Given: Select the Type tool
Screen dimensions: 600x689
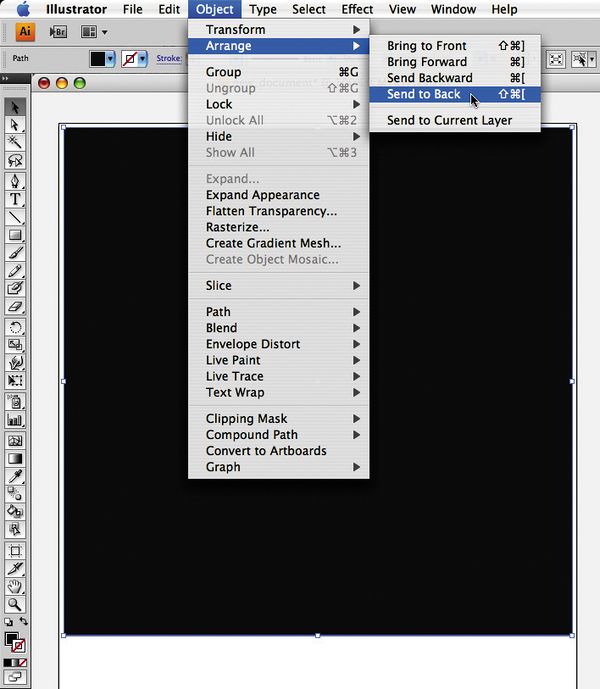Looking at the screenshot, I should pos(16,199).
